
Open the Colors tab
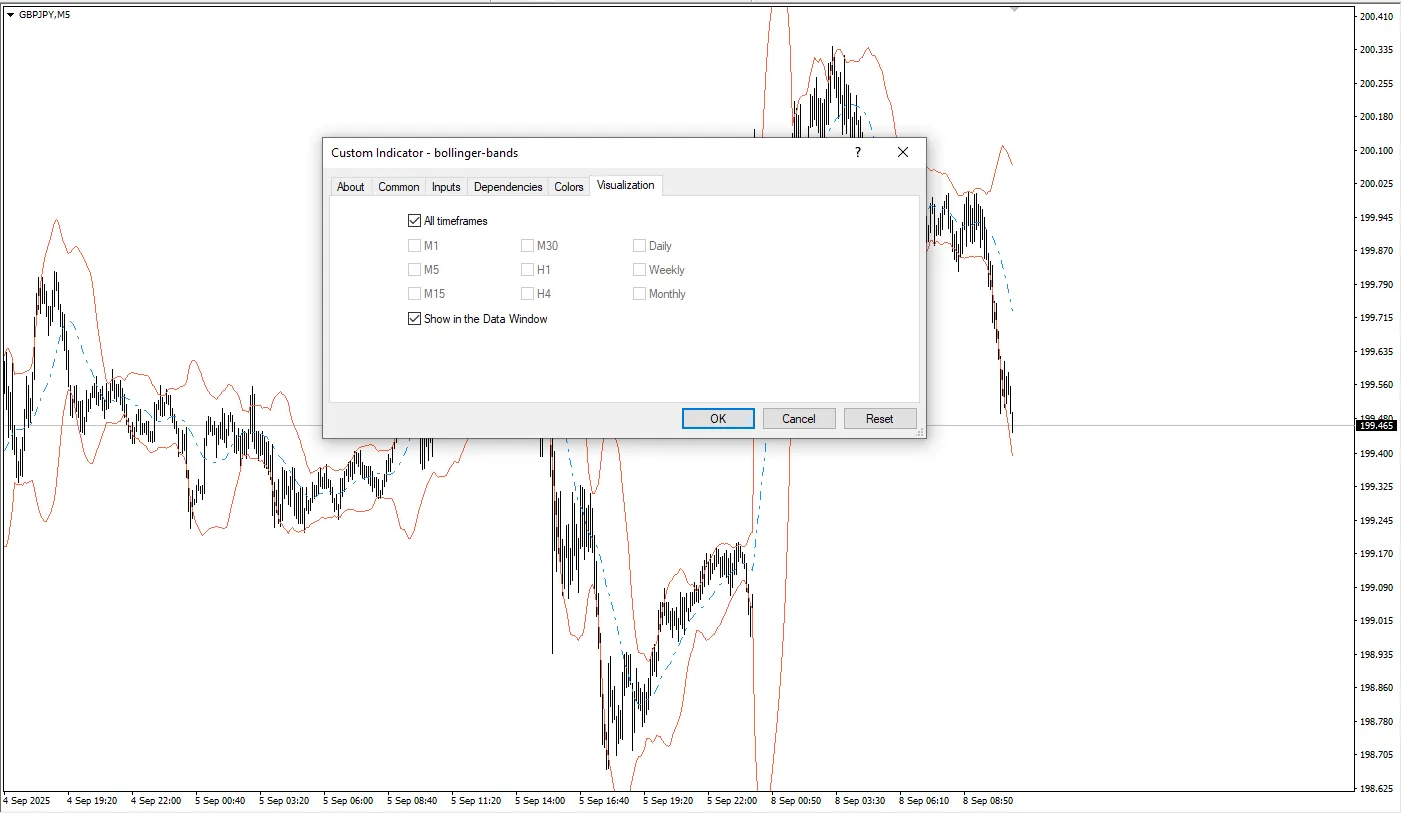(569, 187)
